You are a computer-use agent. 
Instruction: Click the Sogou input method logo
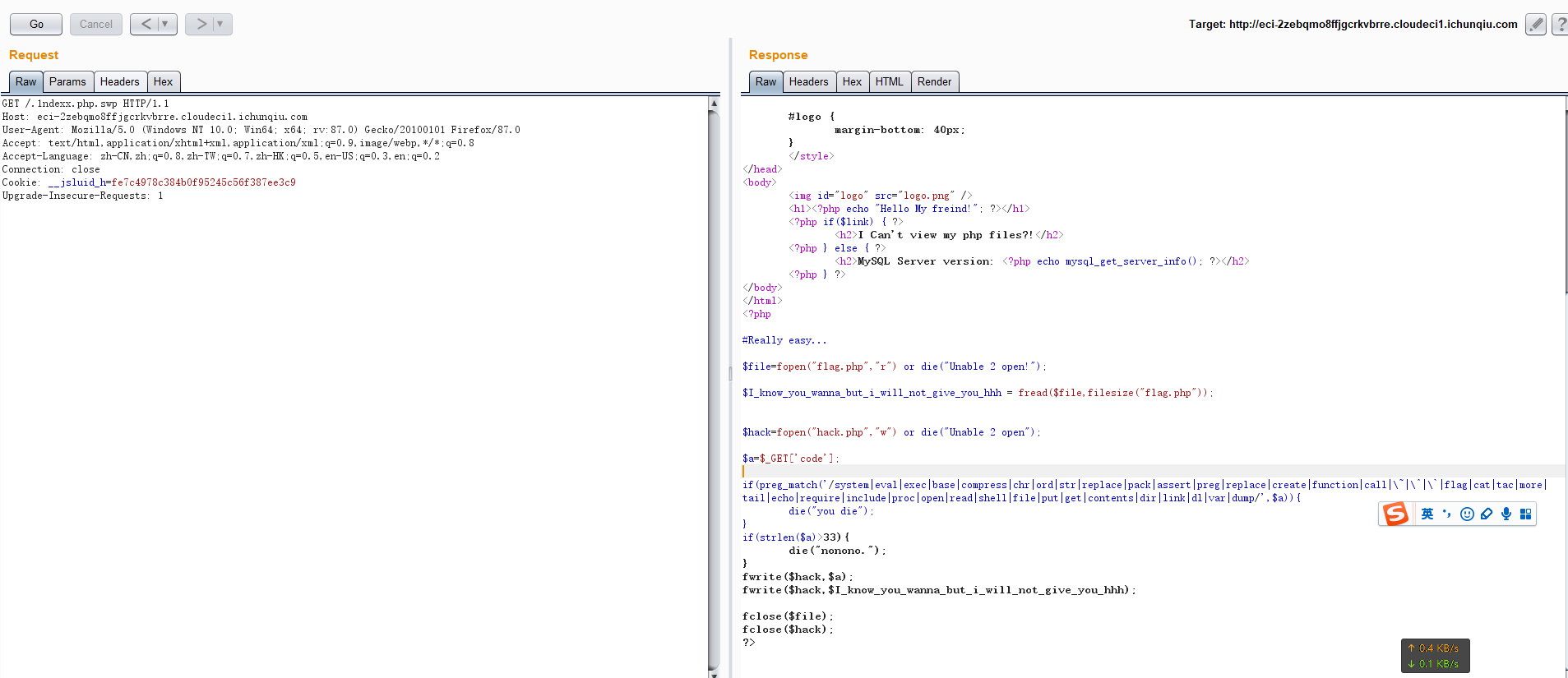[x=1395, y=514]
